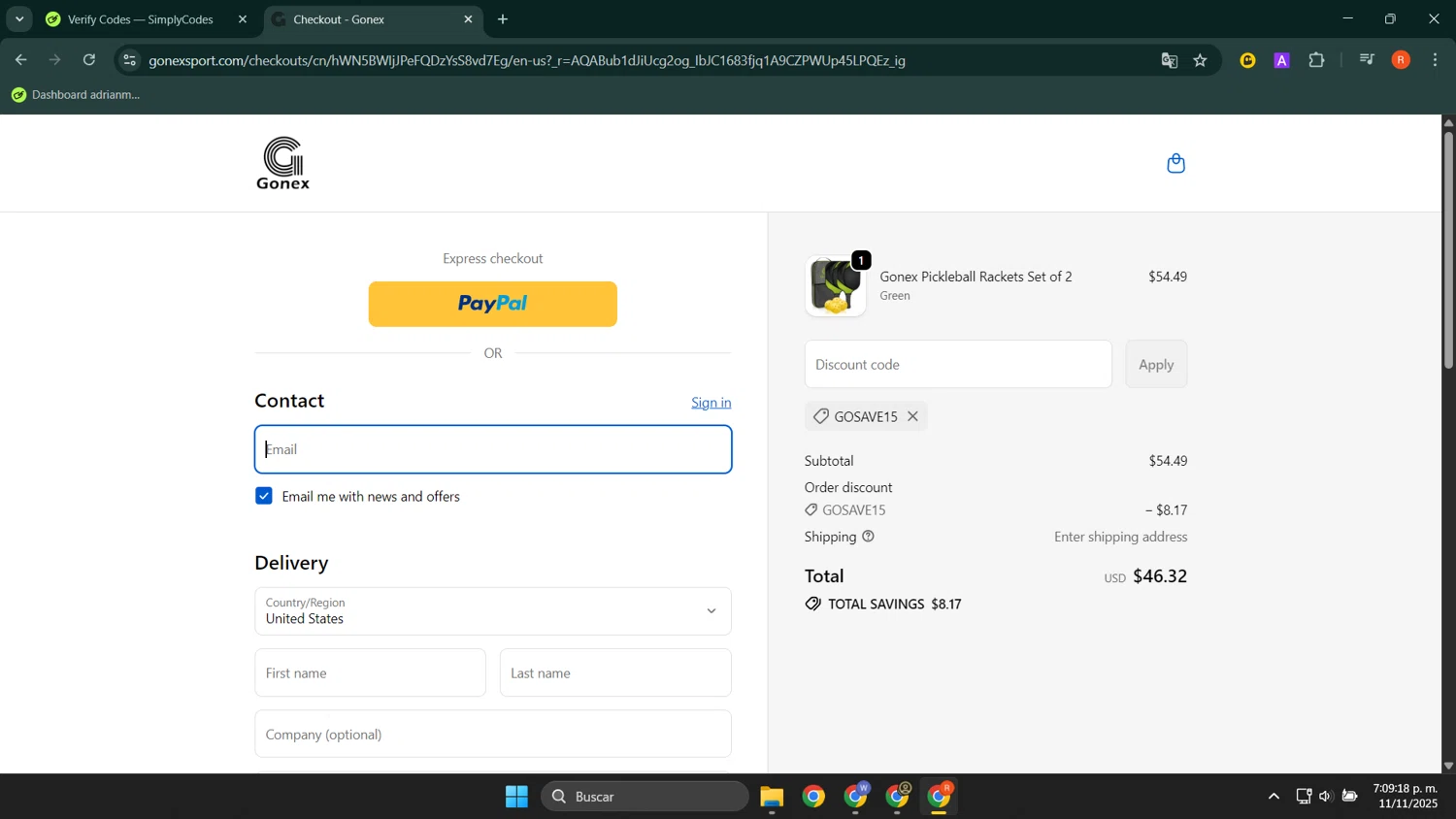Close the Verify Codes SimplyCodes tab

(x=243, y=19)
